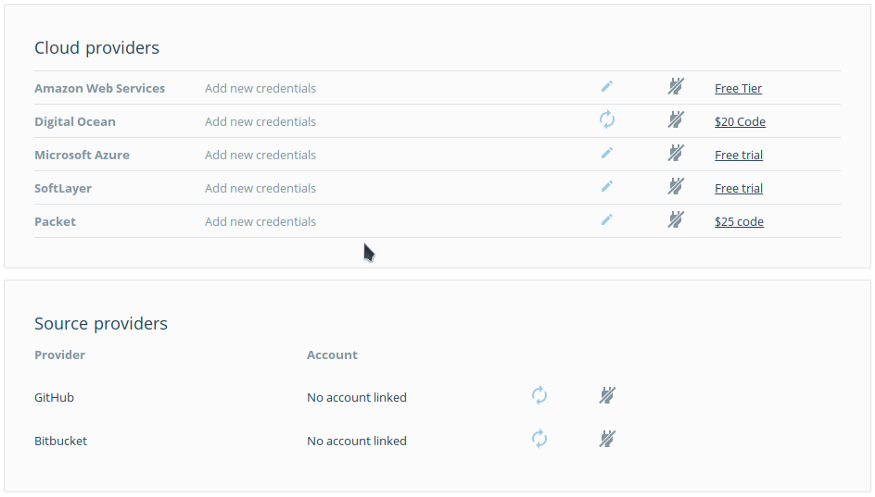Open the Amazon Free Tier link

click(738, 88)
